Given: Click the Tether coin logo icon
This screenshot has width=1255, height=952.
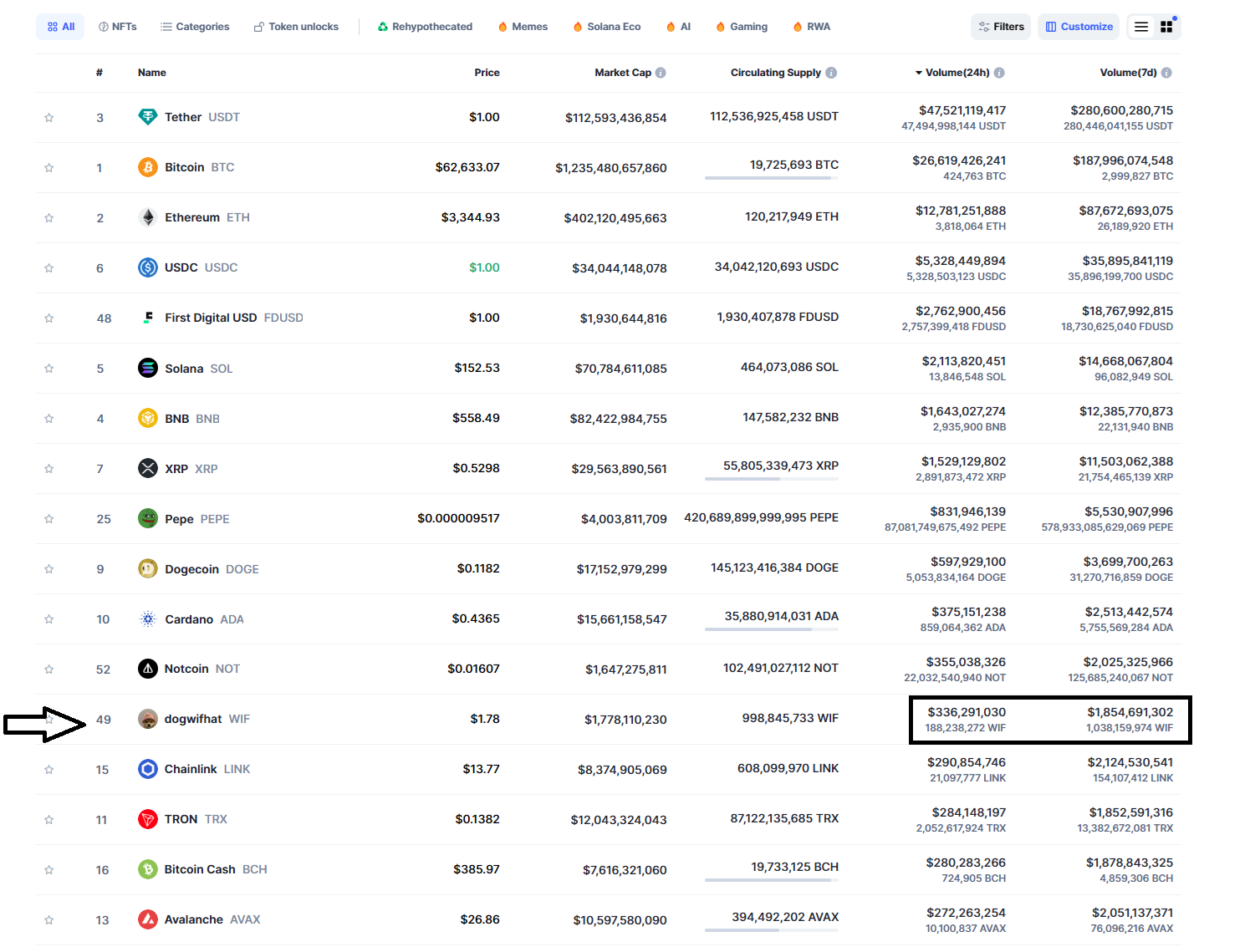Looking at the screenshot, I should (148, 117).
